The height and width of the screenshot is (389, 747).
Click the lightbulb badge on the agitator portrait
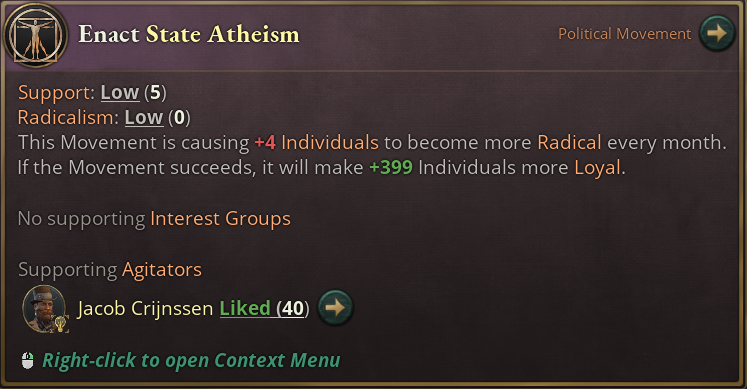coord(60,324)
